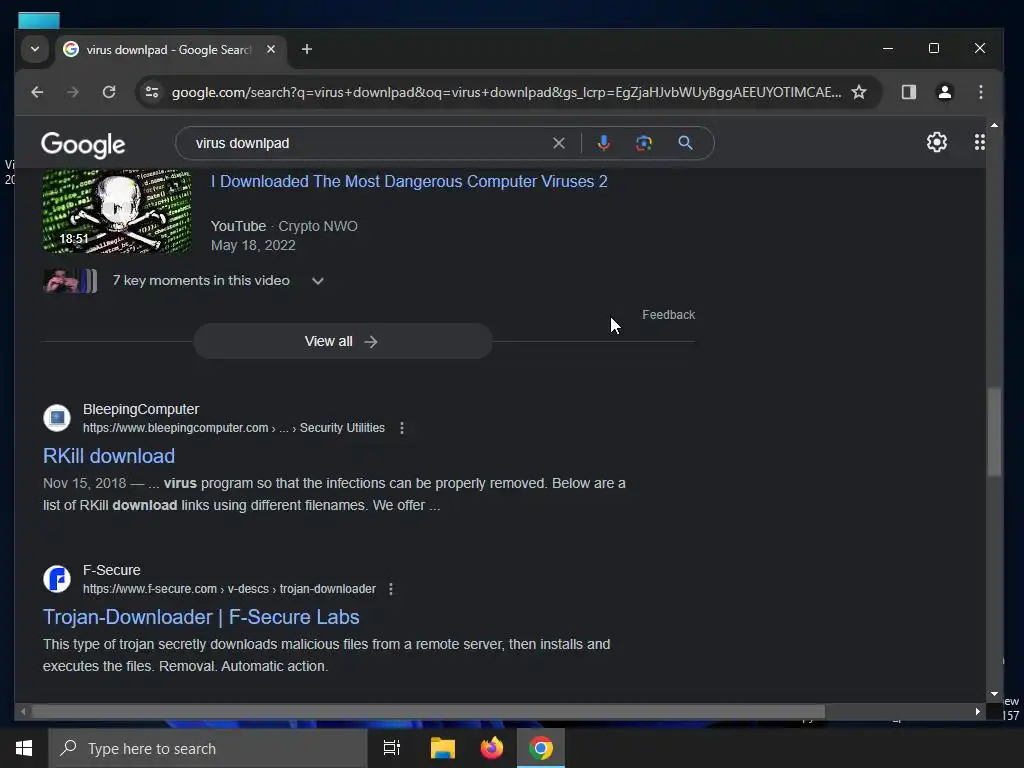Click the key moments preview thumbnail
This screenshot has width=1024, height=768.
click(x=70, y=281)
